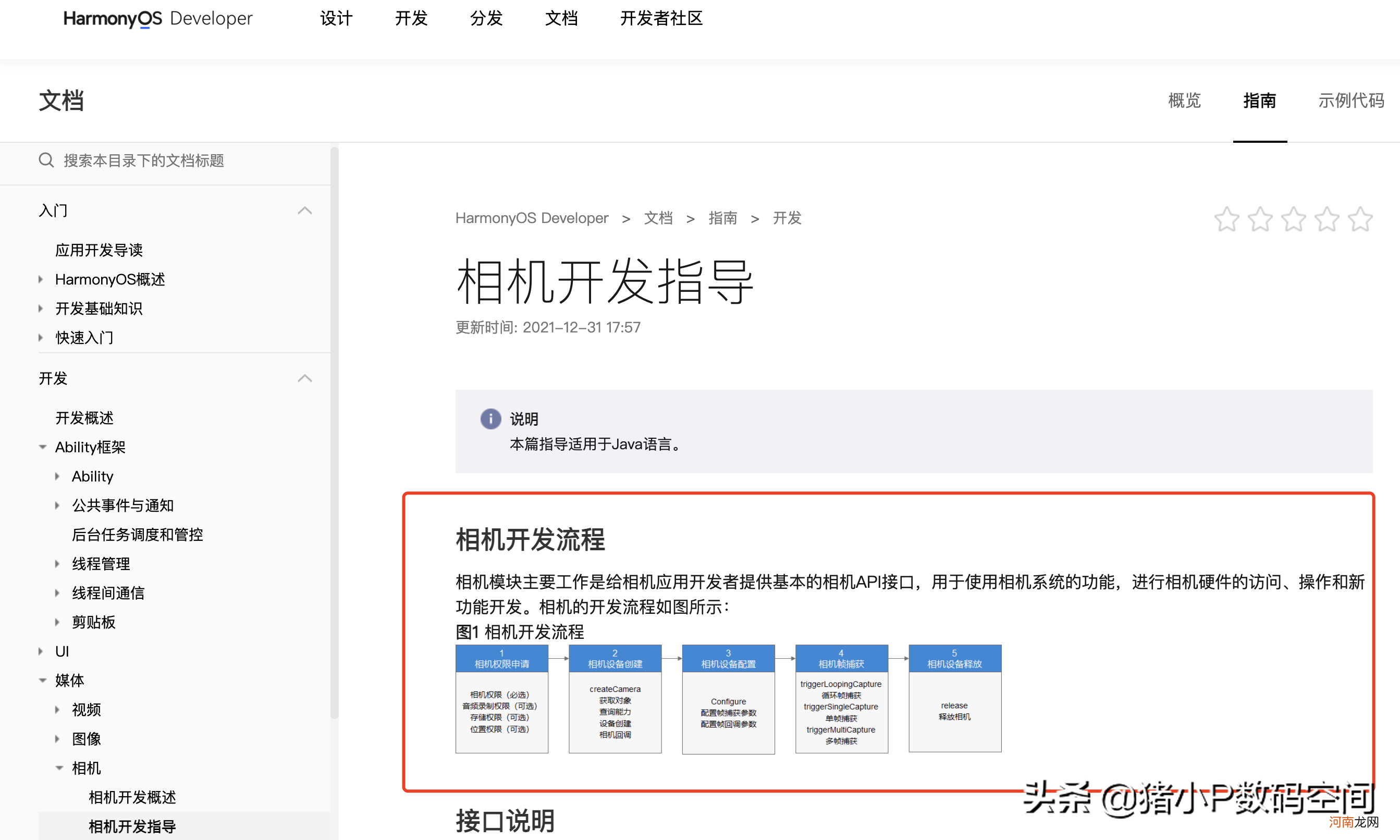Expand the 视频 tree arrow

pos(57,710)
